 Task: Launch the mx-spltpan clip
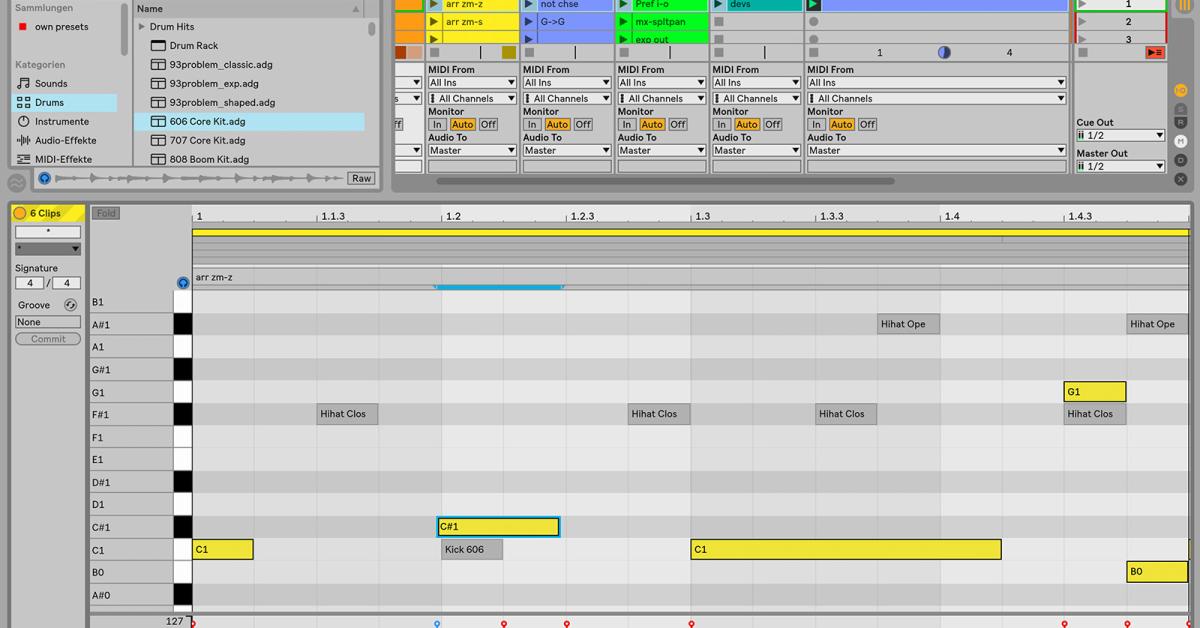click(624, 21)
